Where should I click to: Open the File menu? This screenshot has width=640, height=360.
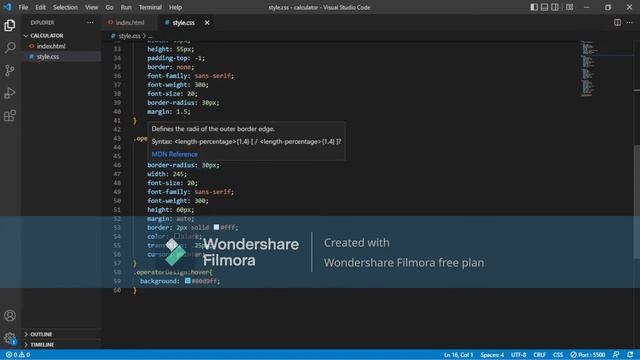(x=23, y=7)
